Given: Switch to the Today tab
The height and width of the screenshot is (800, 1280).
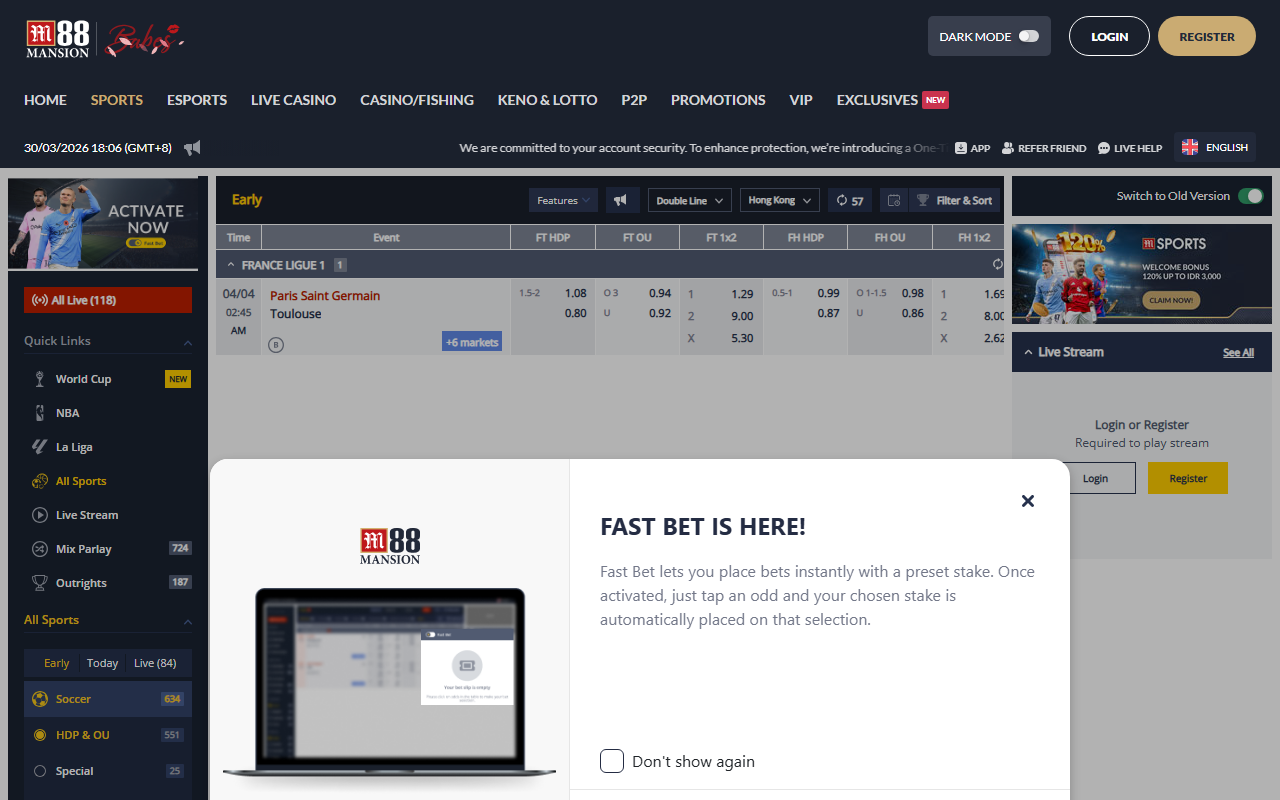Looking at the screenshot, I should pos(102,663).
